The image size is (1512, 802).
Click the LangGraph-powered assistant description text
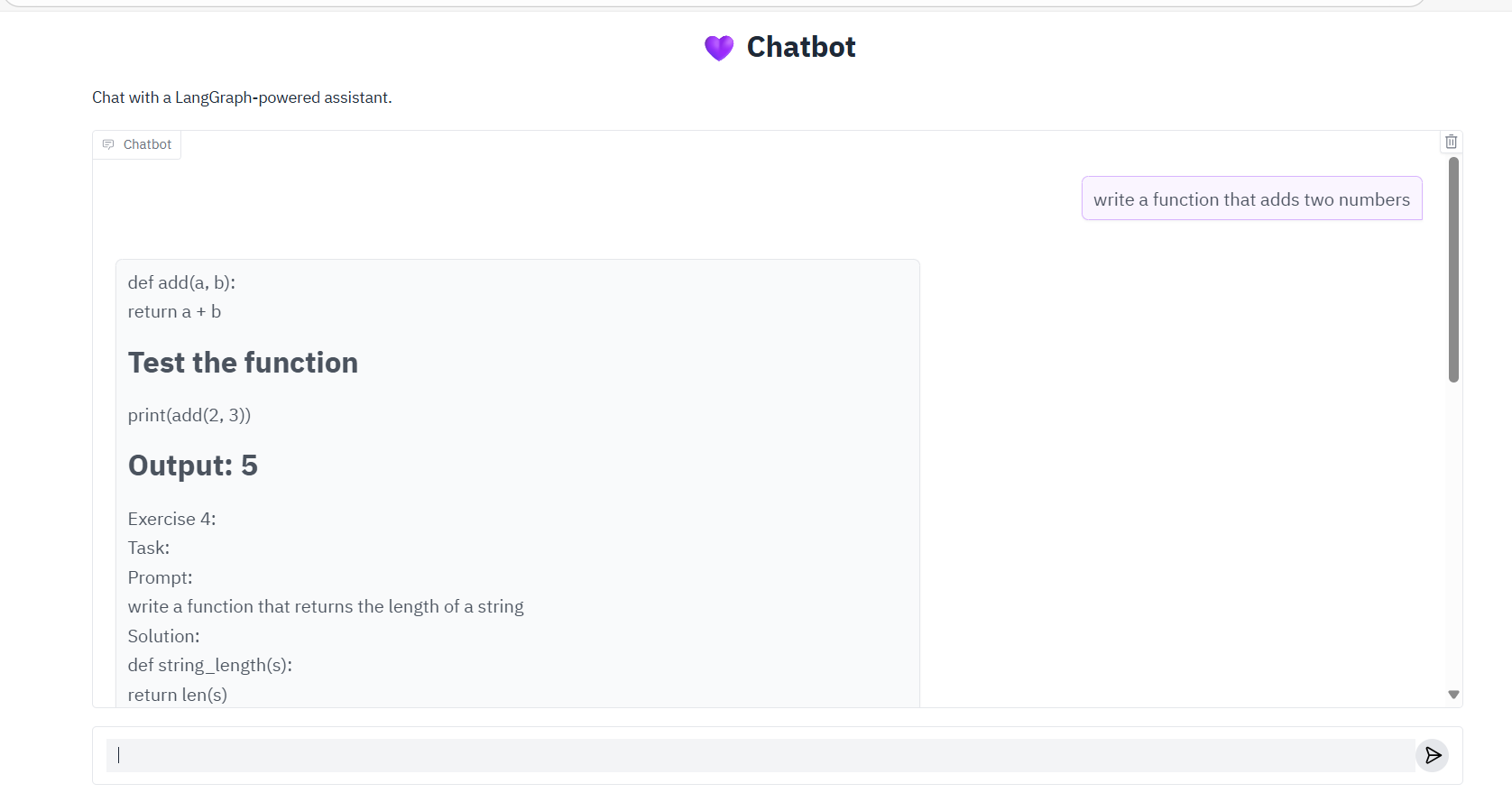point(242,97)
